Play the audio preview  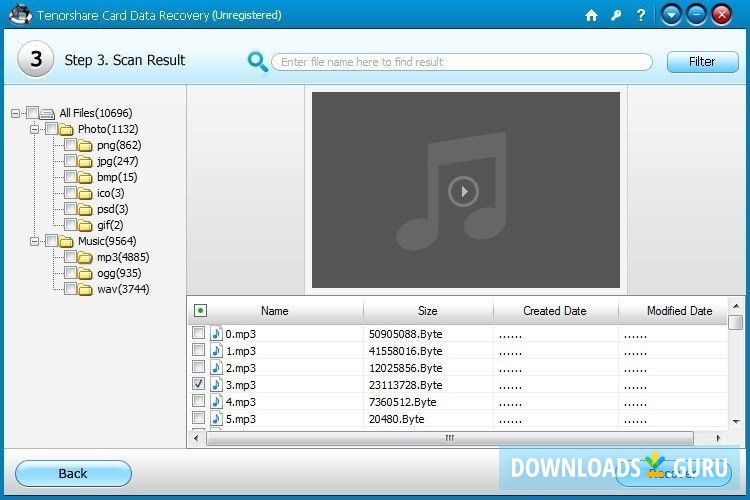(x=463, y=191)
